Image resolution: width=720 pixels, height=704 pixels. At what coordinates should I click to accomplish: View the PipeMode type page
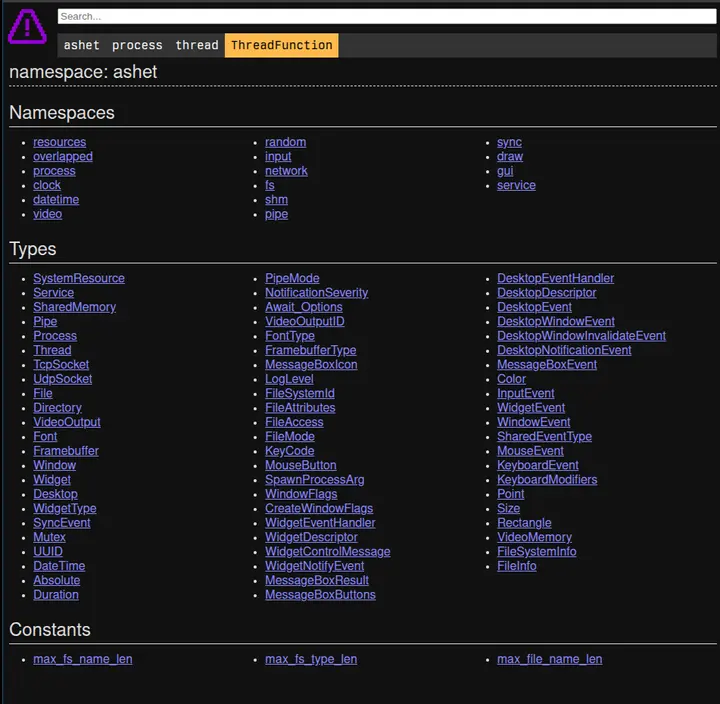[292, 278]
